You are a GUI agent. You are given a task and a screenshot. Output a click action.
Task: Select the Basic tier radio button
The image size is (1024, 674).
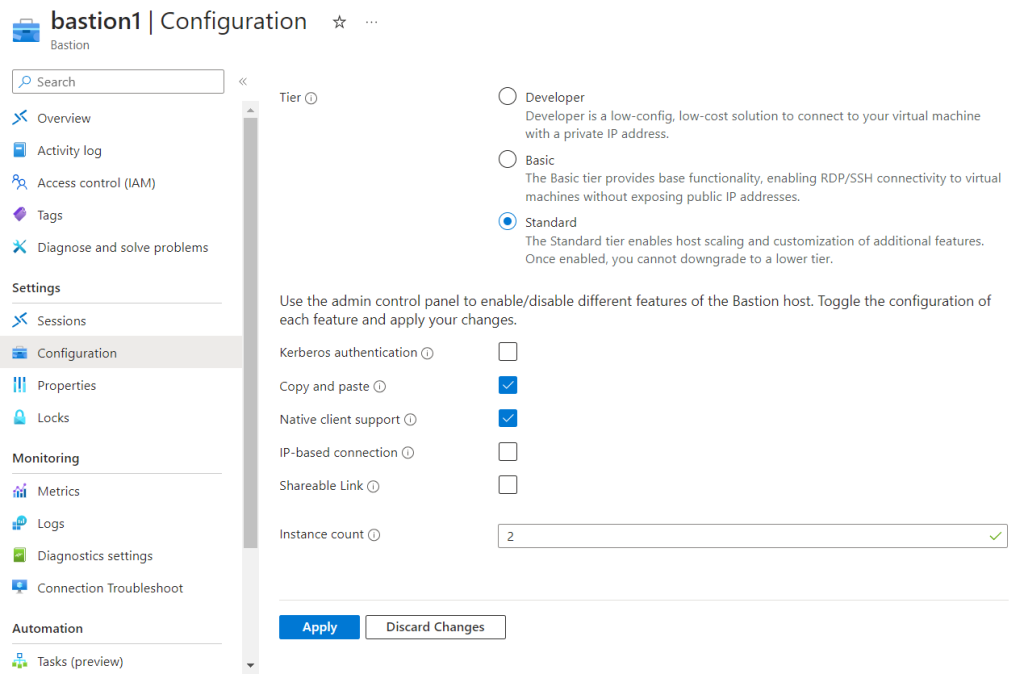click(x=507, y=159)
